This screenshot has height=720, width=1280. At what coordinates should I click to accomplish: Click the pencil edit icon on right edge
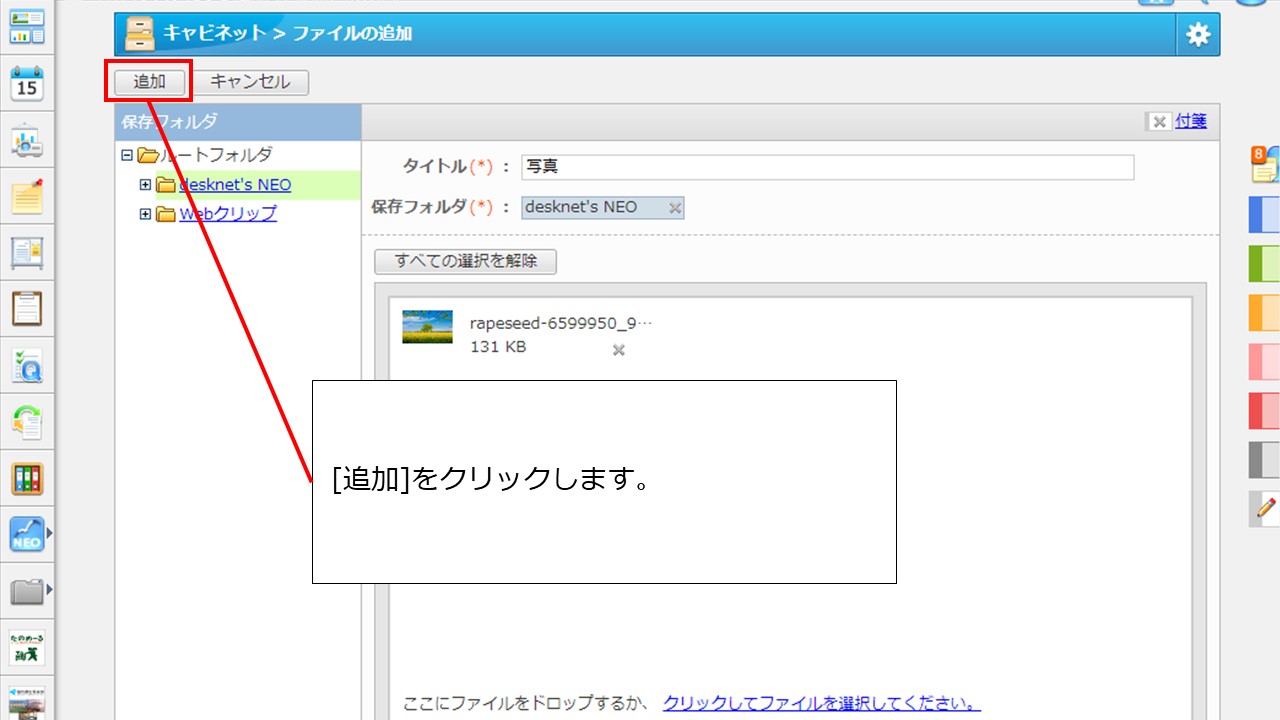(1265, 508)
